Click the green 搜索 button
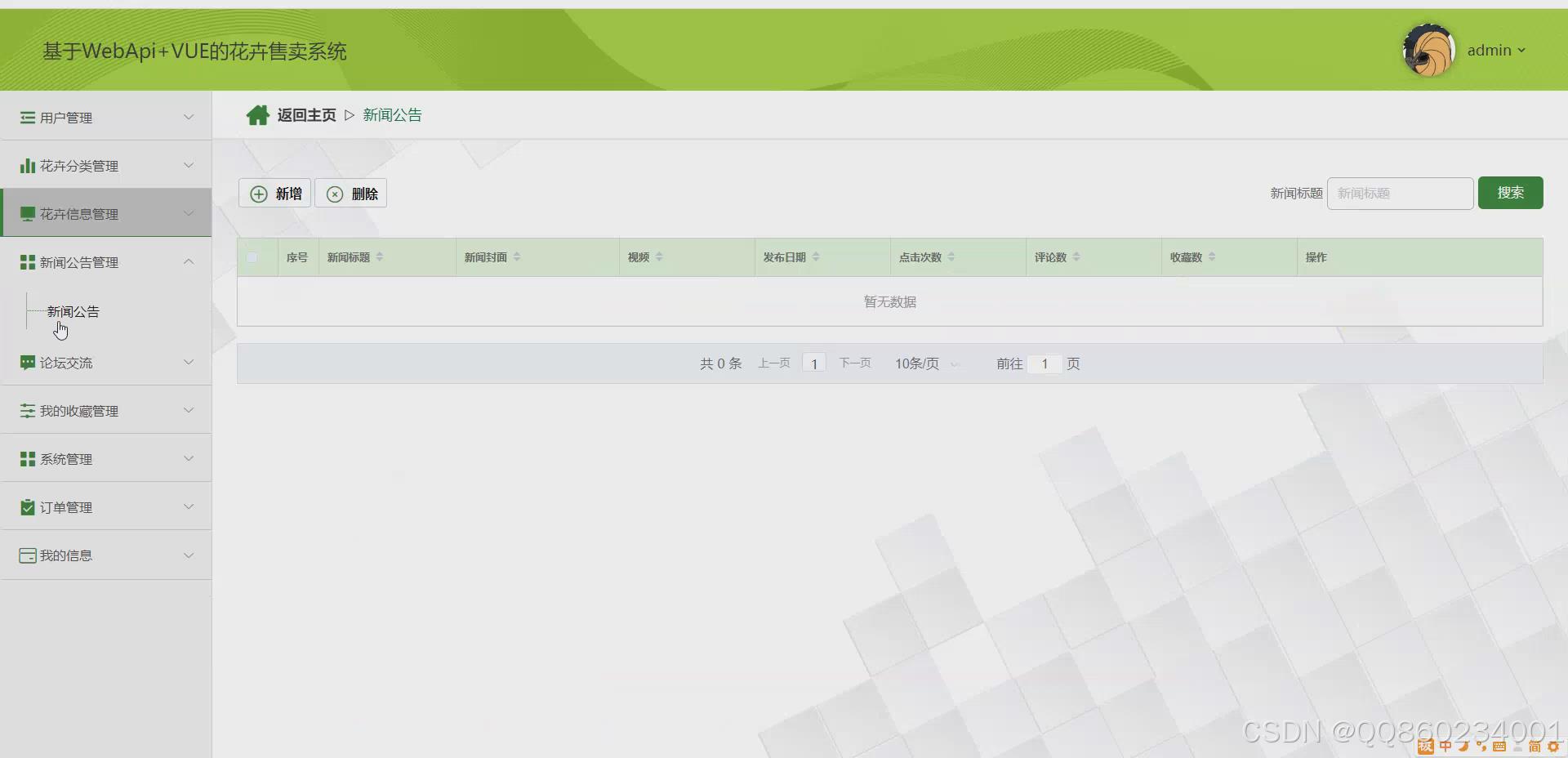Screen dimensions: 1568x758 pos(1510,193)
